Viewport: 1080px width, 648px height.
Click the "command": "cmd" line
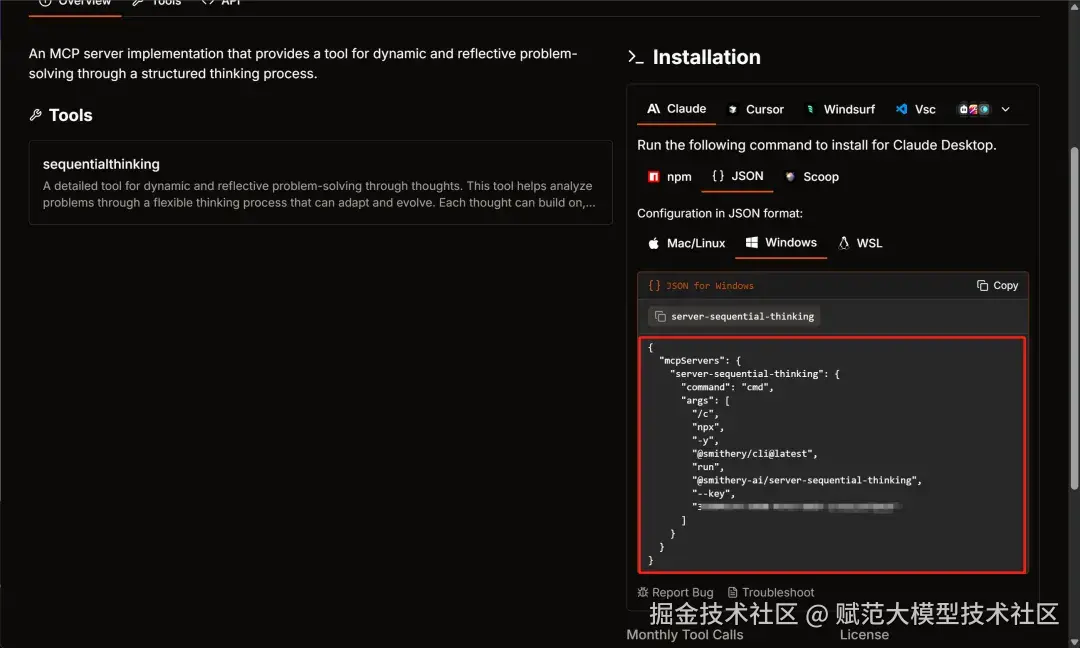click(x=727, y=387)
